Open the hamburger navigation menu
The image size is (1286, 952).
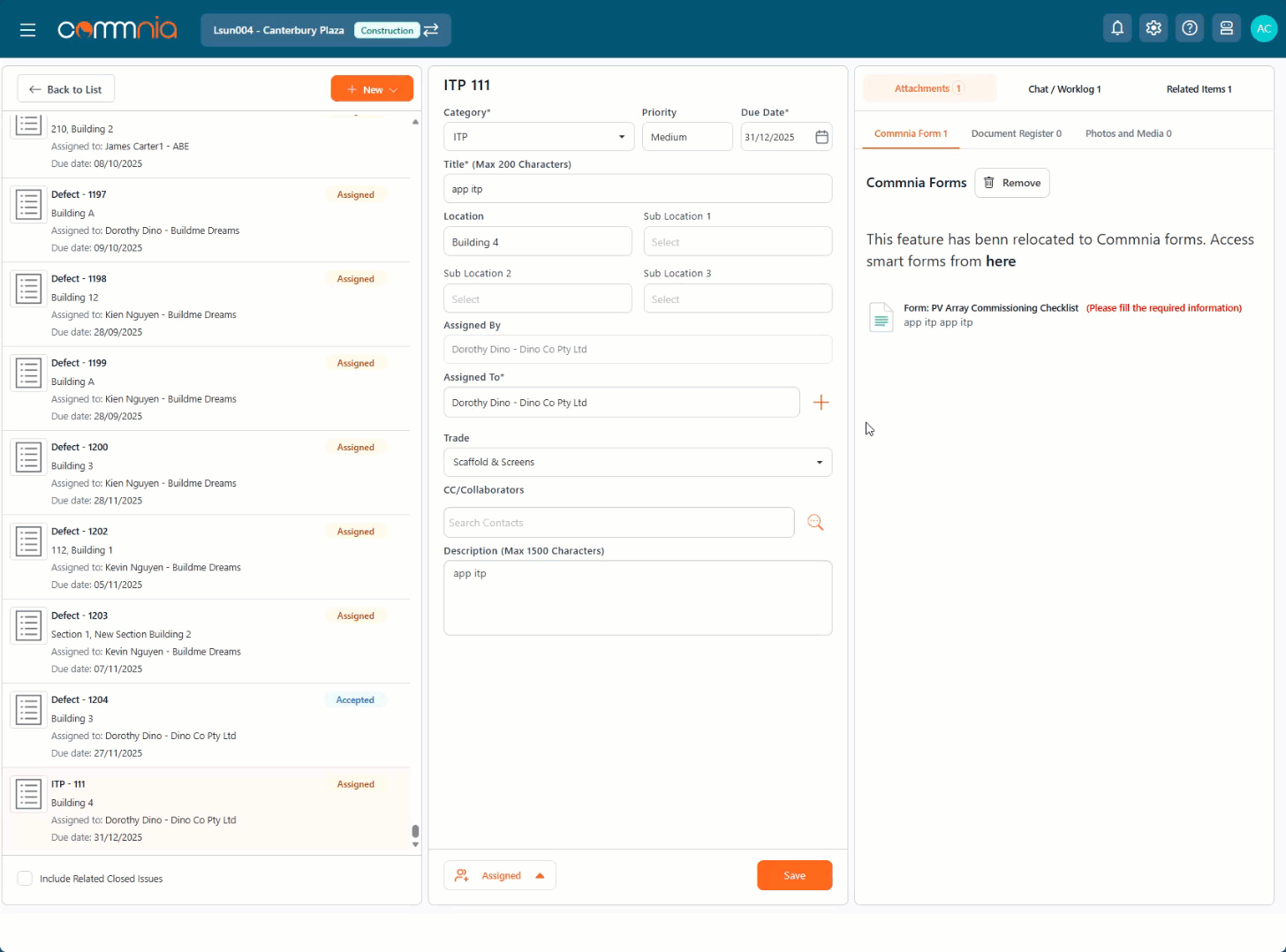point(27,29)
